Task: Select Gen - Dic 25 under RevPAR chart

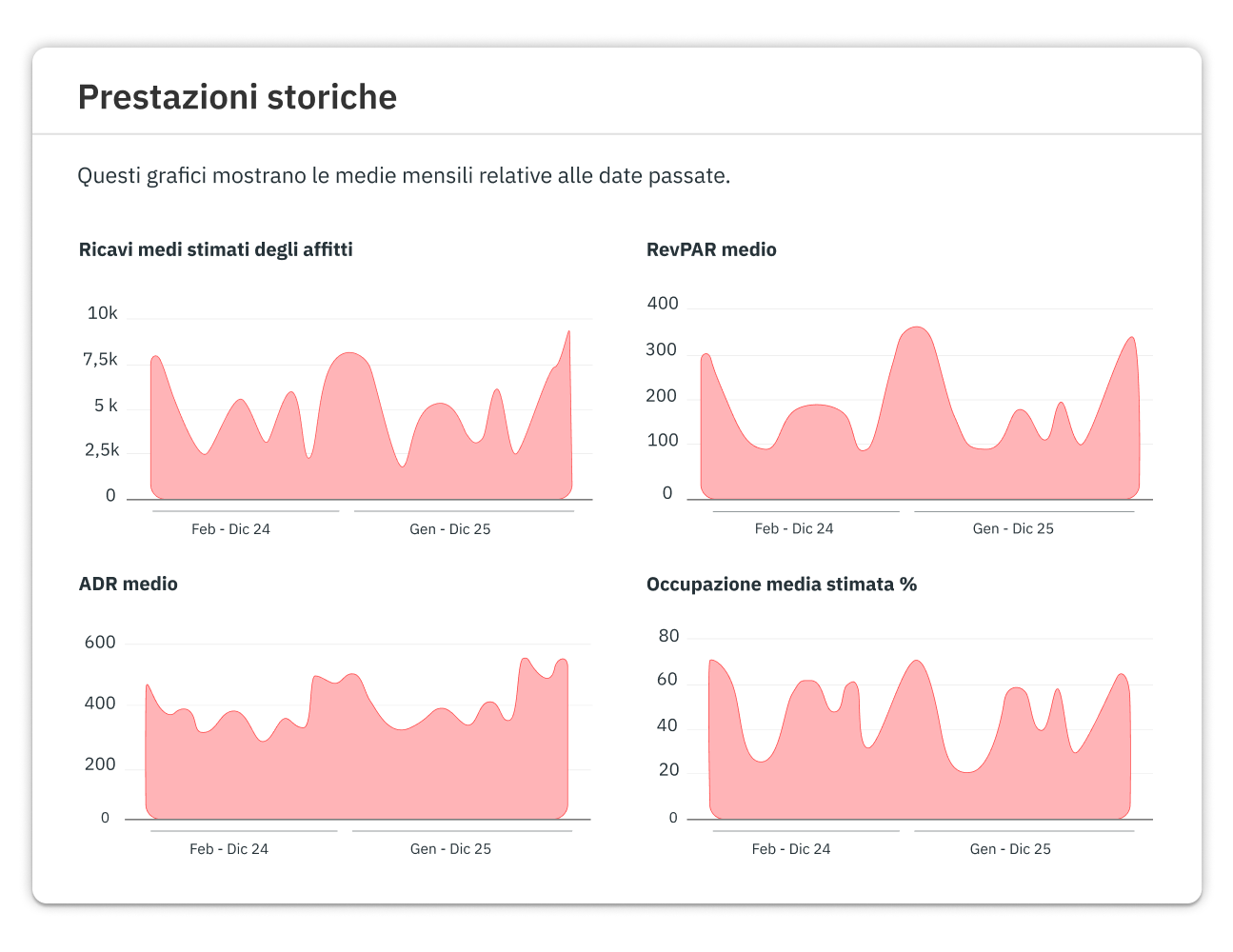Action: coord(1013,528)
